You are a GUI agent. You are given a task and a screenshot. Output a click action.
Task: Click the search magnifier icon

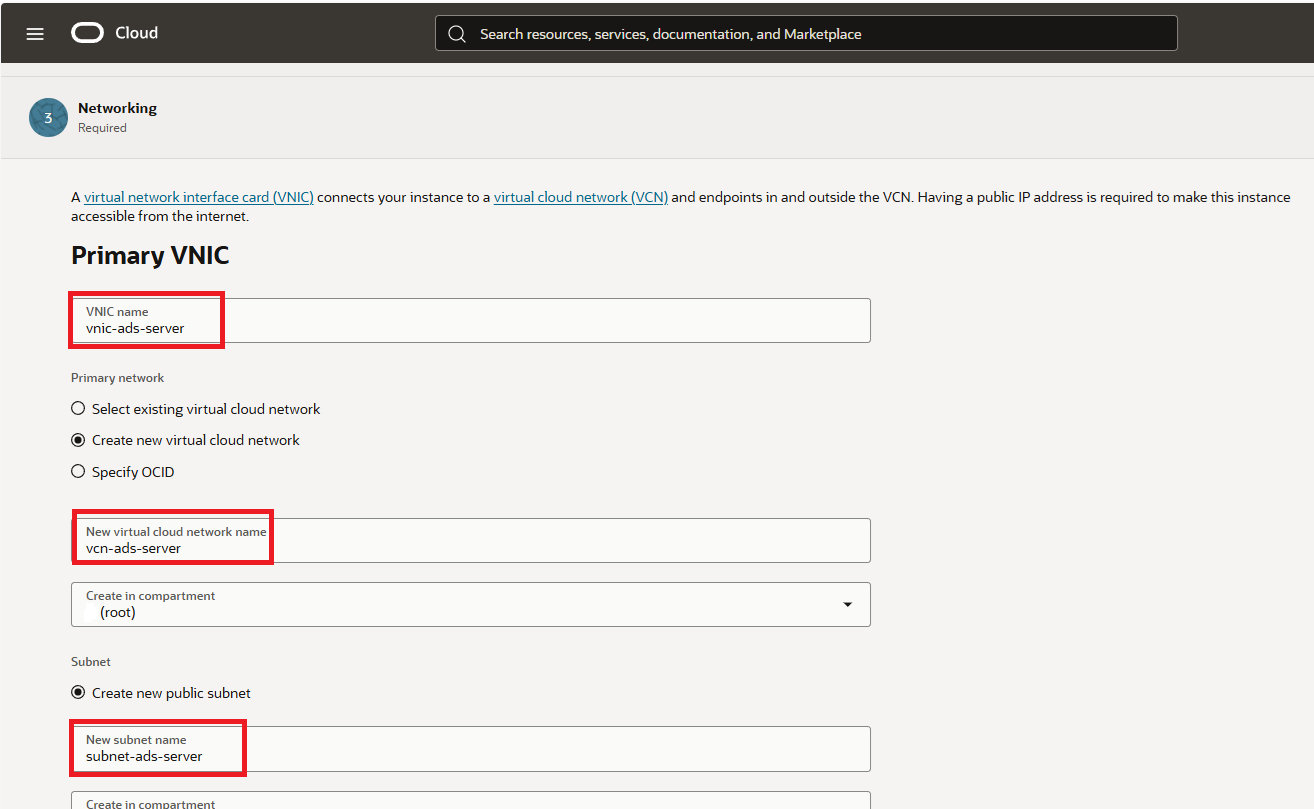pos(457,34)
